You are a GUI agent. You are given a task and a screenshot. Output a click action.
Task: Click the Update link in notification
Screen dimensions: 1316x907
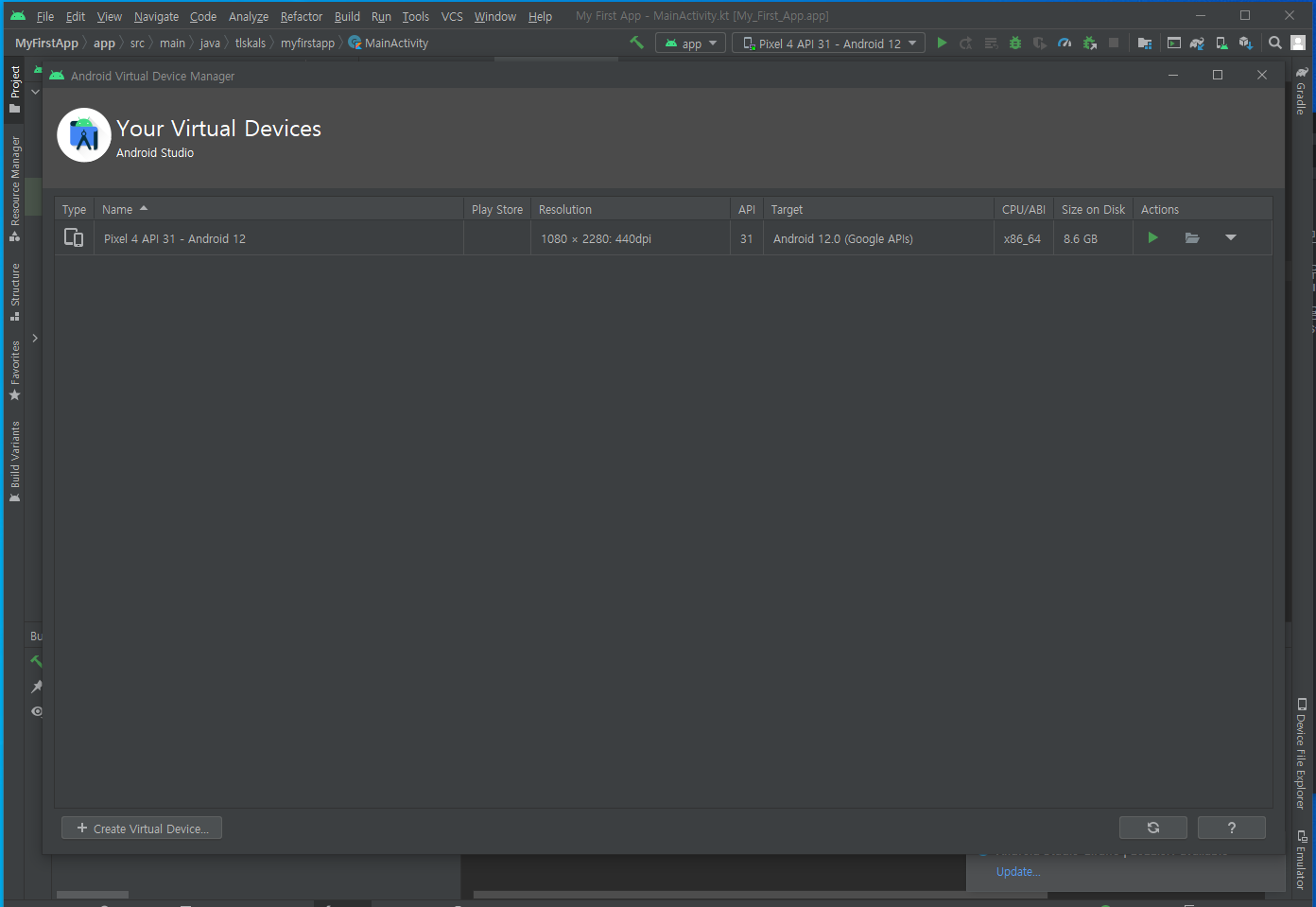[1018, 871]
